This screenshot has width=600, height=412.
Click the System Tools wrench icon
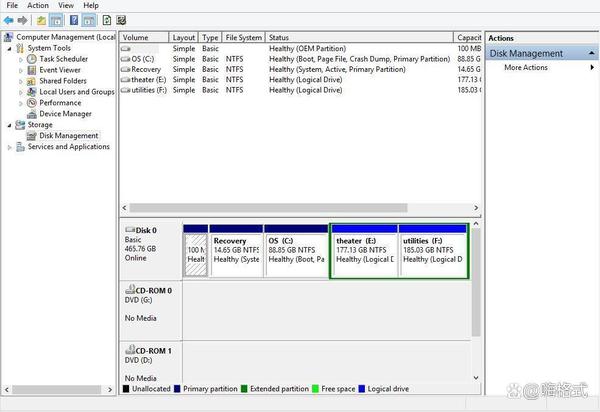20,48
